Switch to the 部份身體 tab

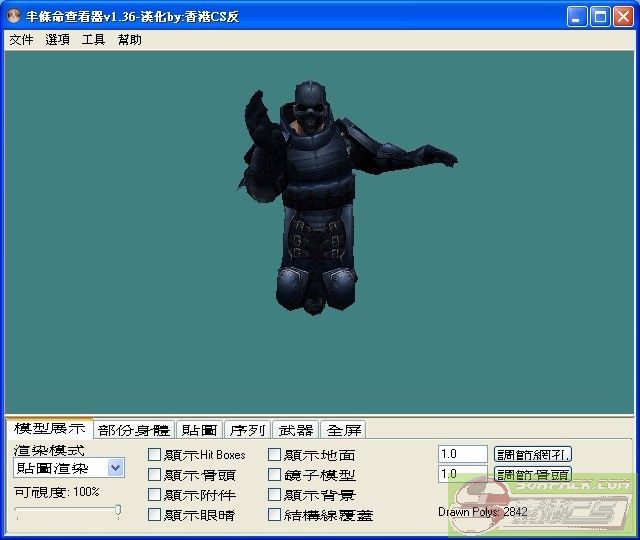[x=134, y=430]
